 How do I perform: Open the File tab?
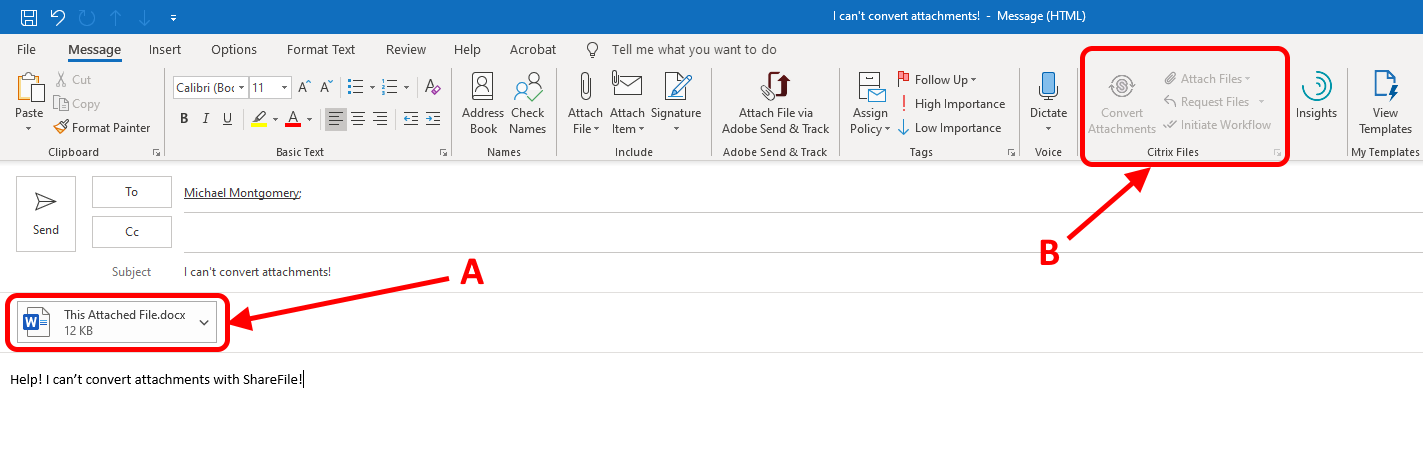[x=27, y=49]
